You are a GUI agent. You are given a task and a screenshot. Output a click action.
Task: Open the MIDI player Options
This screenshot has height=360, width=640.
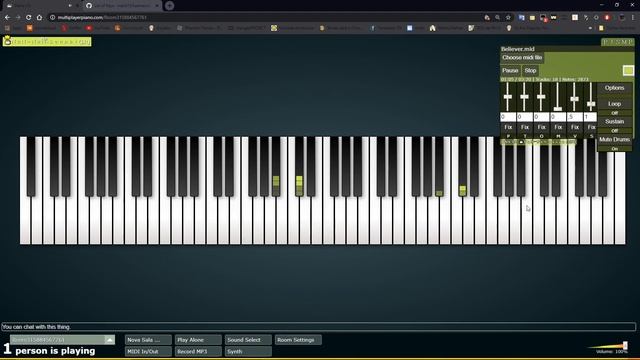pos(614,88)
